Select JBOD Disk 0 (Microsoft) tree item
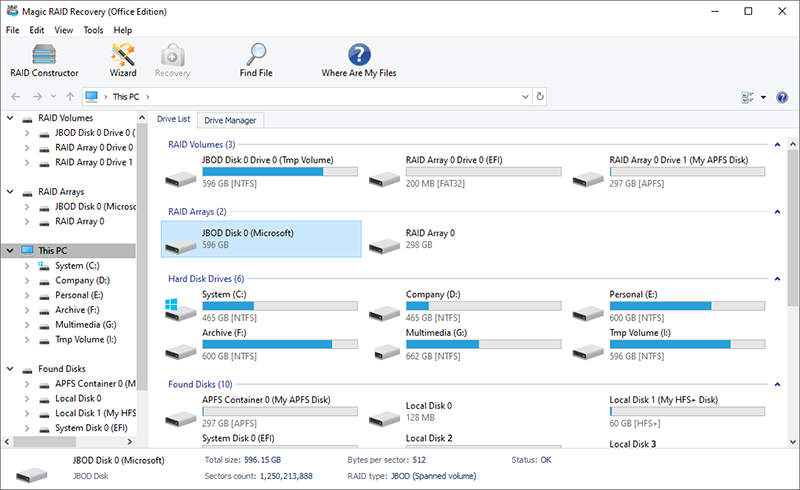Viewport: 800px width, 490px height. 95,207
